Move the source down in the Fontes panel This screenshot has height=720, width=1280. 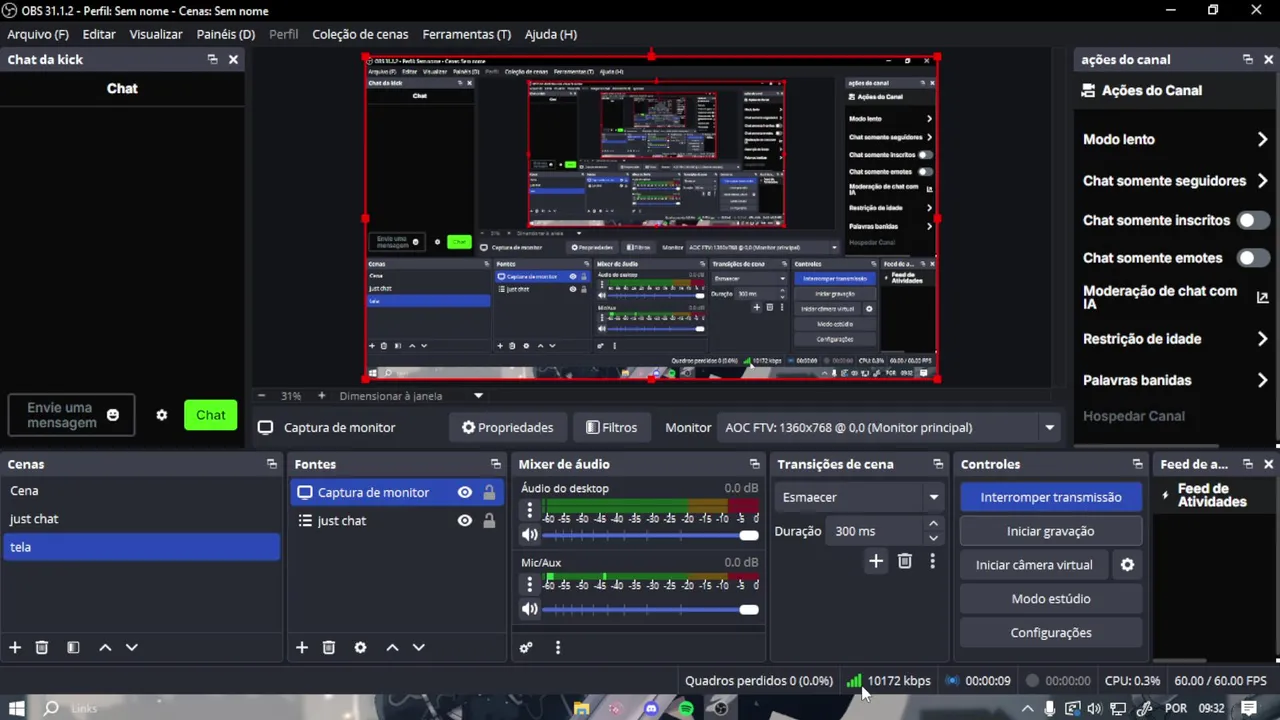pyautogui.click(x=418, y=647)
